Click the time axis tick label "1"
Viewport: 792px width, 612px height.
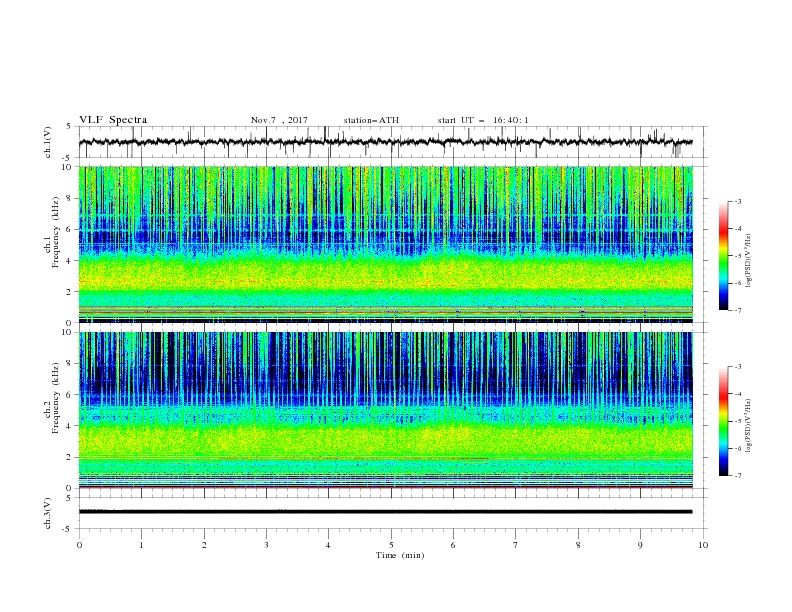[142, 545]
